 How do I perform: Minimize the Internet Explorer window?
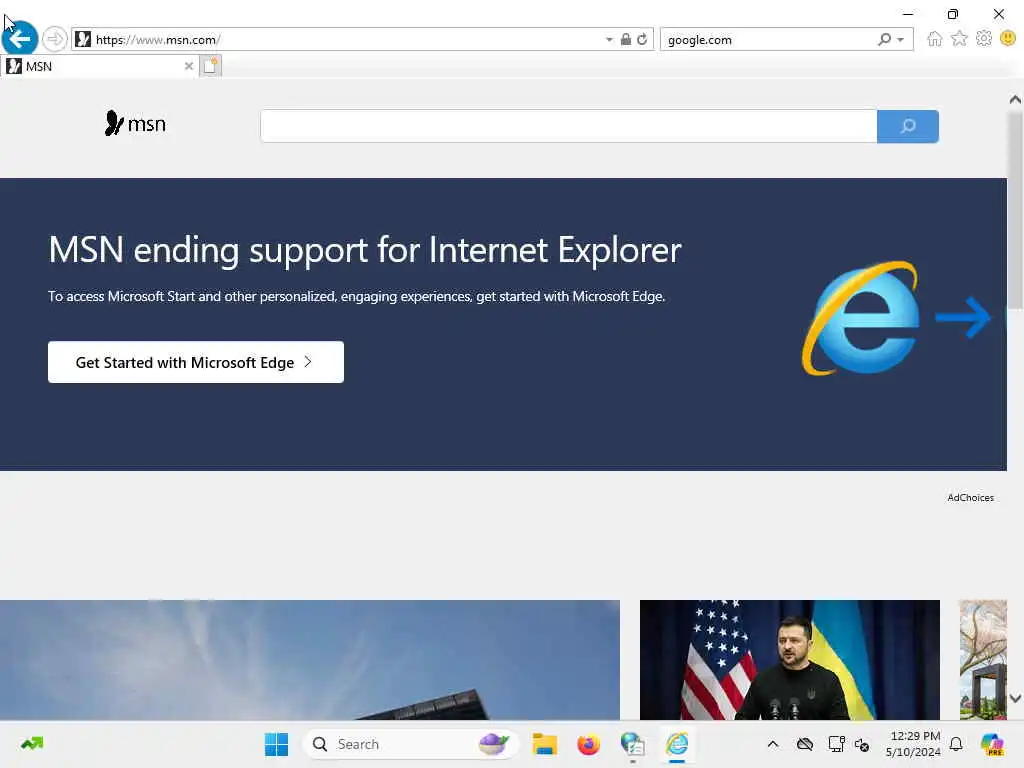pyautogui.click(x=908, y=14)
